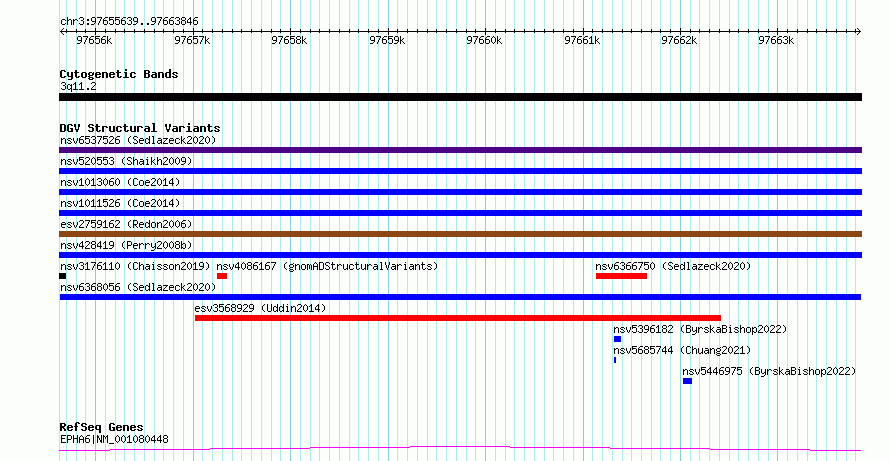
Task: Click the ruler's right arrowhead
Action: point(859,32)
